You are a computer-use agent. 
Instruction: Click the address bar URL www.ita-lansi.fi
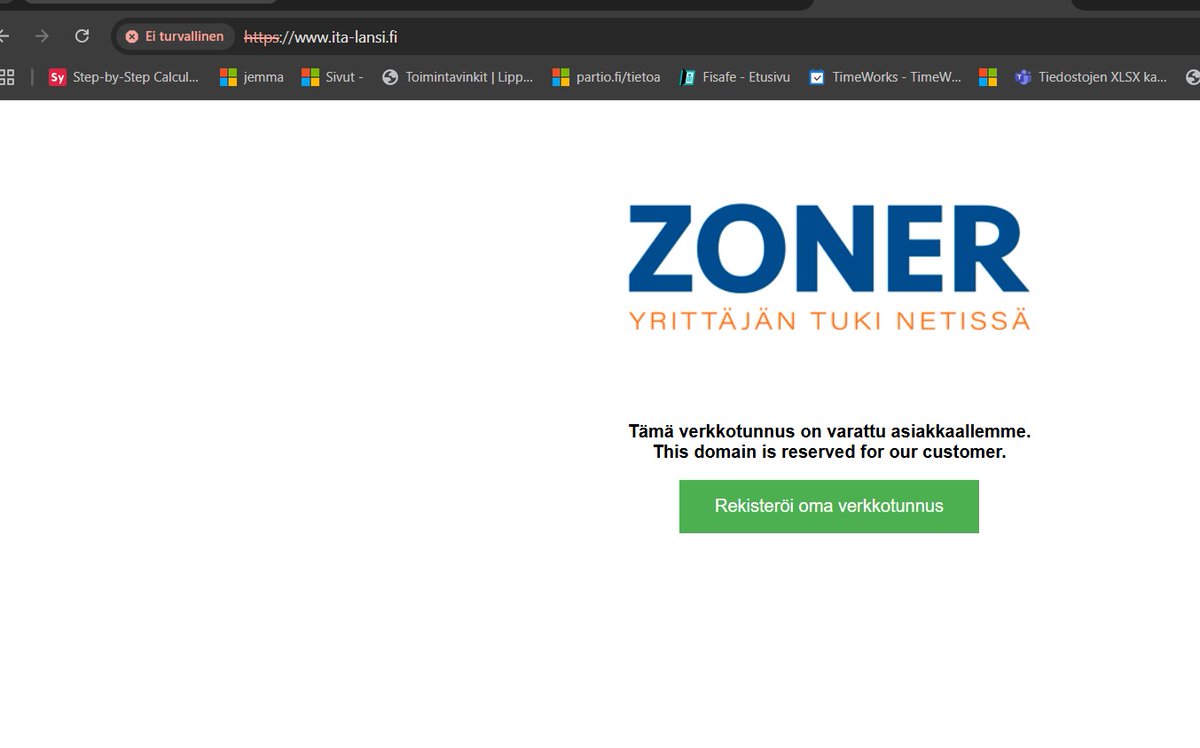pyautogui.click(x=321, y=37)
